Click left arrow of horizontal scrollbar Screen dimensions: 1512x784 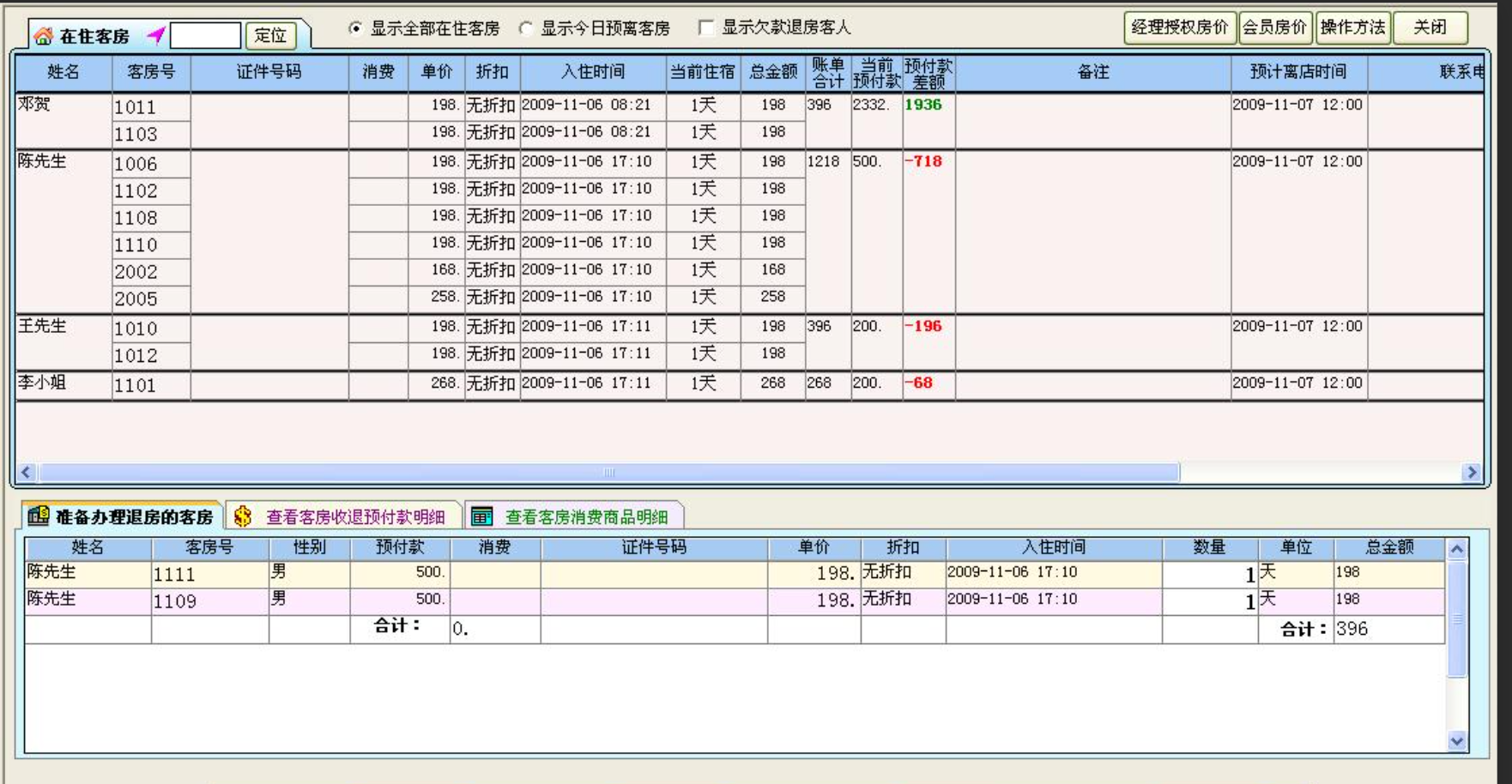click(26, 472)
